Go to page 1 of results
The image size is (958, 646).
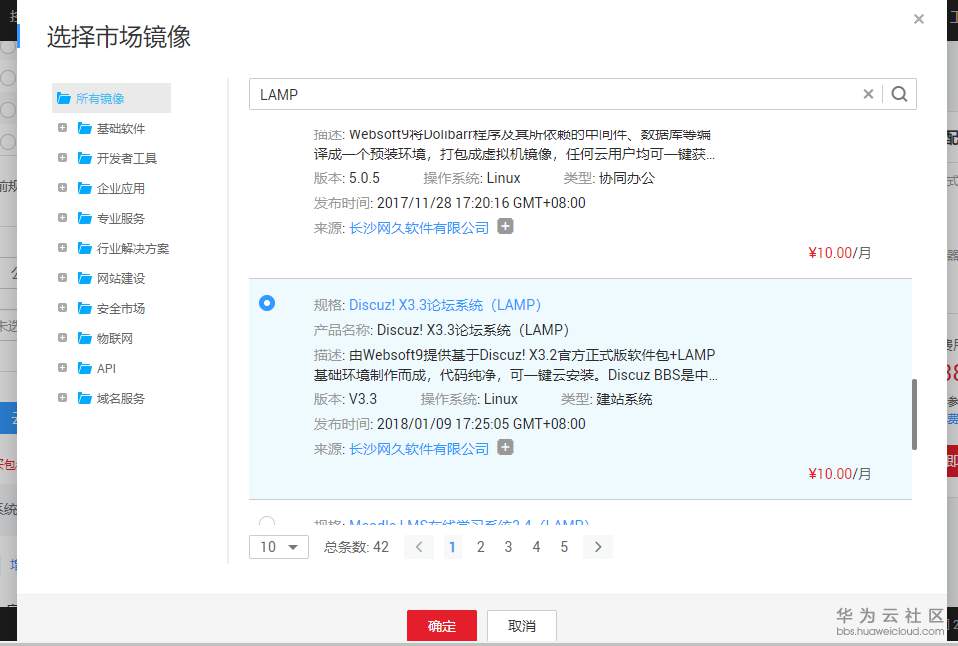tap(452, 547)
